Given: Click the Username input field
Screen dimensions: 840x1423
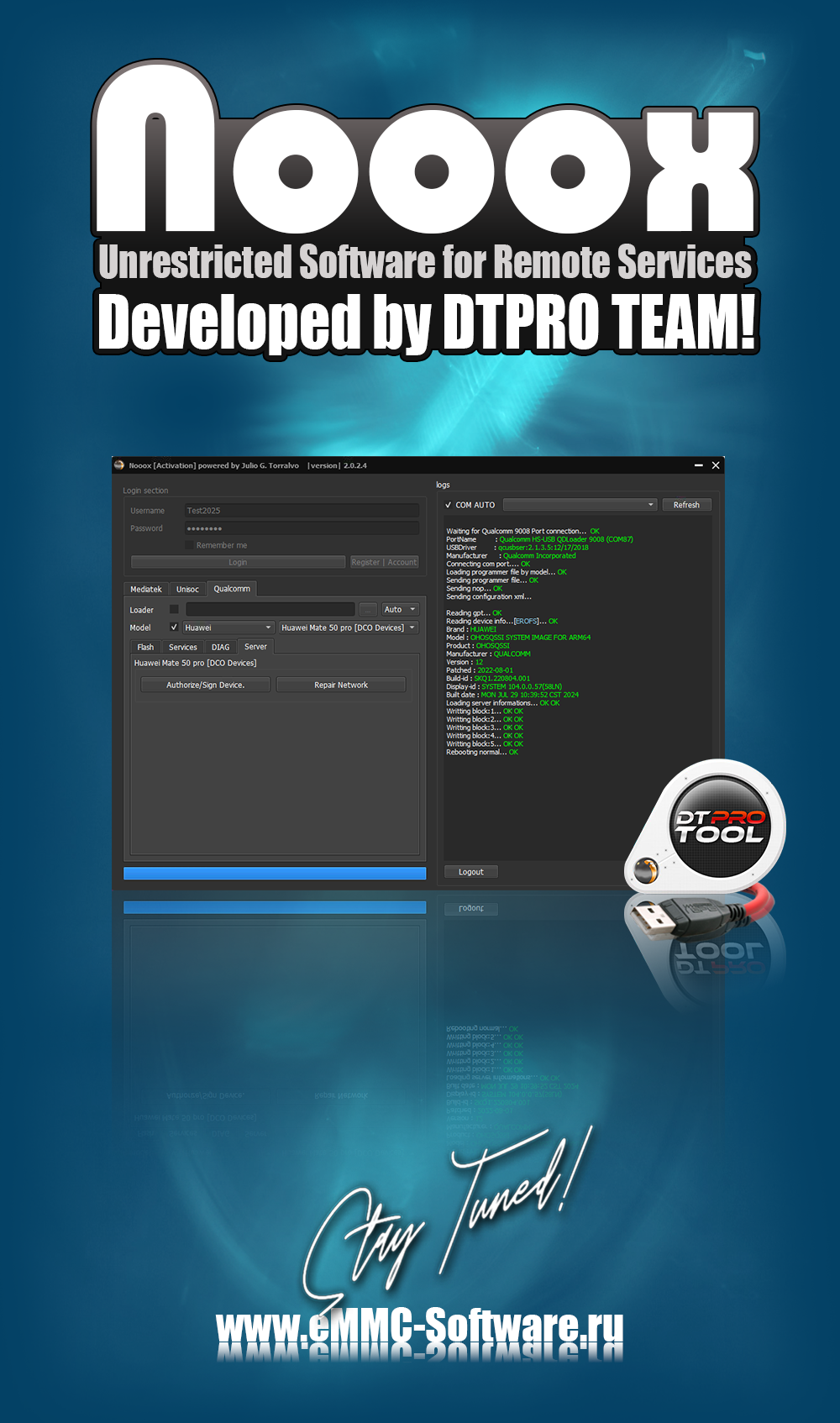Looking at the screenshot, I should click(301, 510).
